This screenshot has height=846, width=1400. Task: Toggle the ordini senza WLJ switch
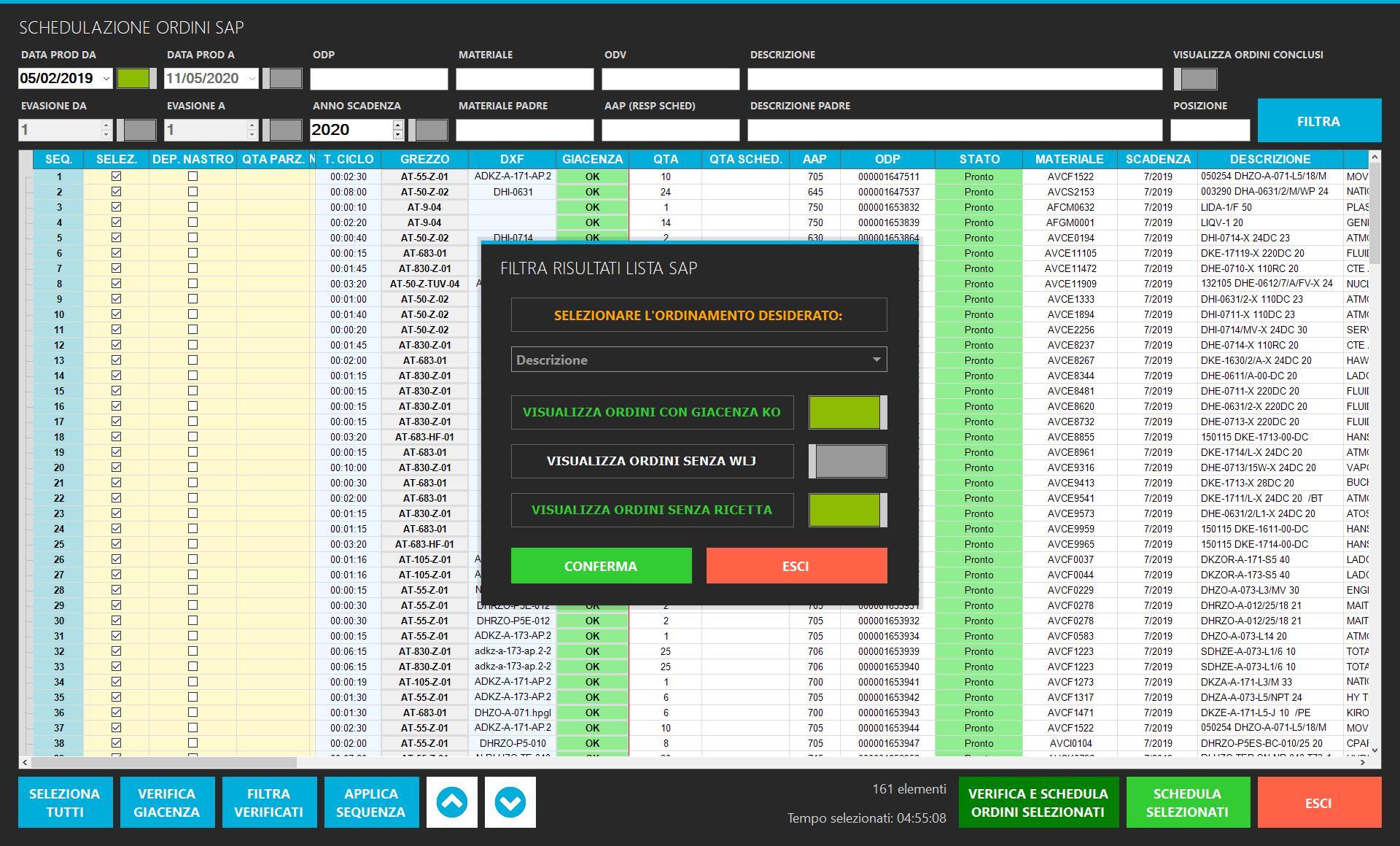[x=848, y=461]
